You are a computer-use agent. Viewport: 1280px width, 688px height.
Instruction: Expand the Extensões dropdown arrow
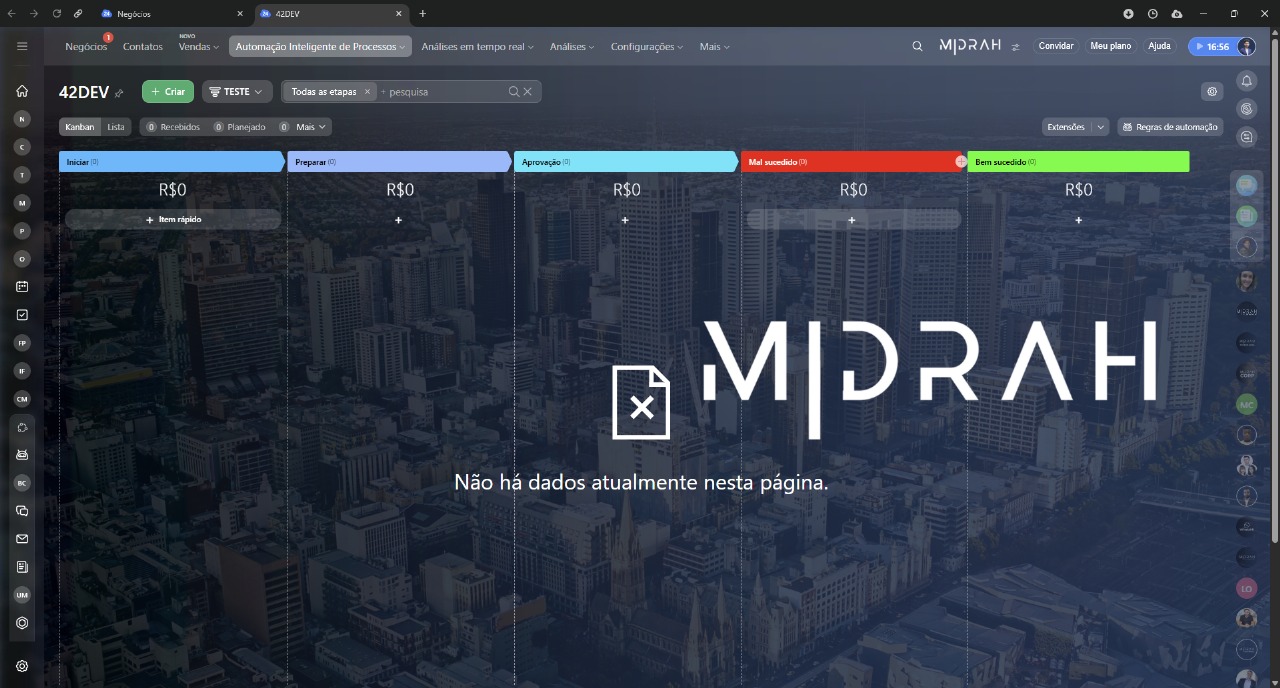[x=1100, y=127]
